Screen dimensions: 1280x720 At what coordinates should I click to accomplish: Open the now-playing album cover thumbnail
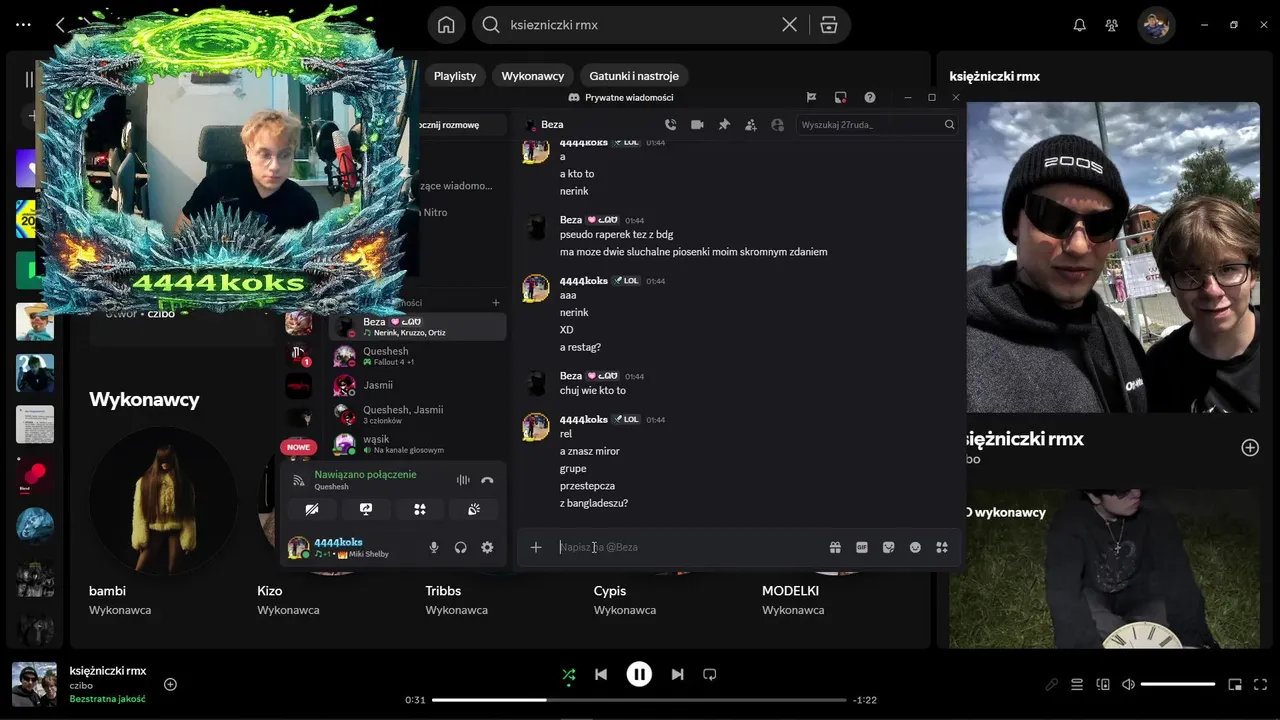click(x=34, y=684)
